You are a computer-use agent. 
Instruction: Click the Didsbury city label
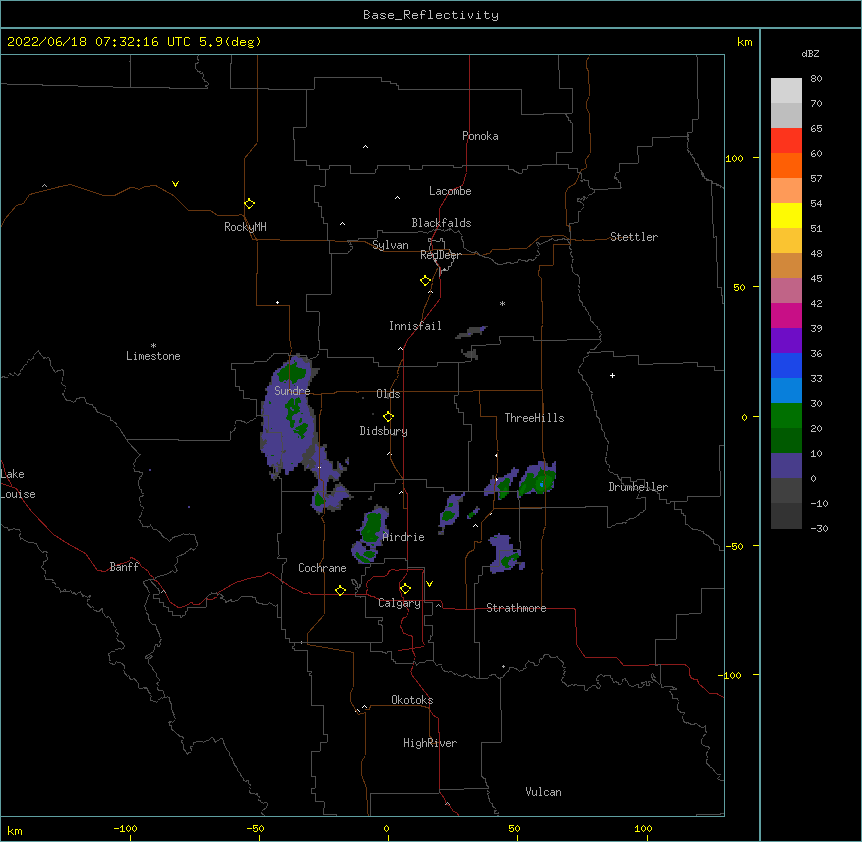pyautogui.click(x=383, y=431)
